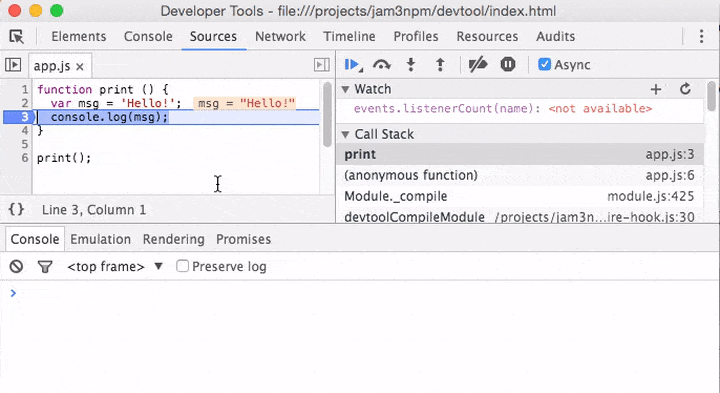720x393 pixels.
Task: Activate the inspect element picker
Action: [17, 36]
